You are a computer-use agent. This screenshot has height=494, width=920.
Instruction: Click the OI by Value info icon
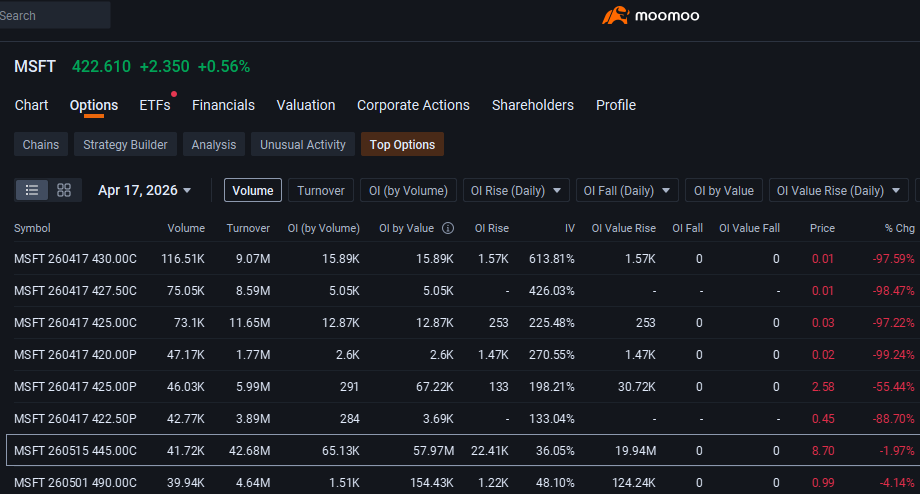pos(448,228)
